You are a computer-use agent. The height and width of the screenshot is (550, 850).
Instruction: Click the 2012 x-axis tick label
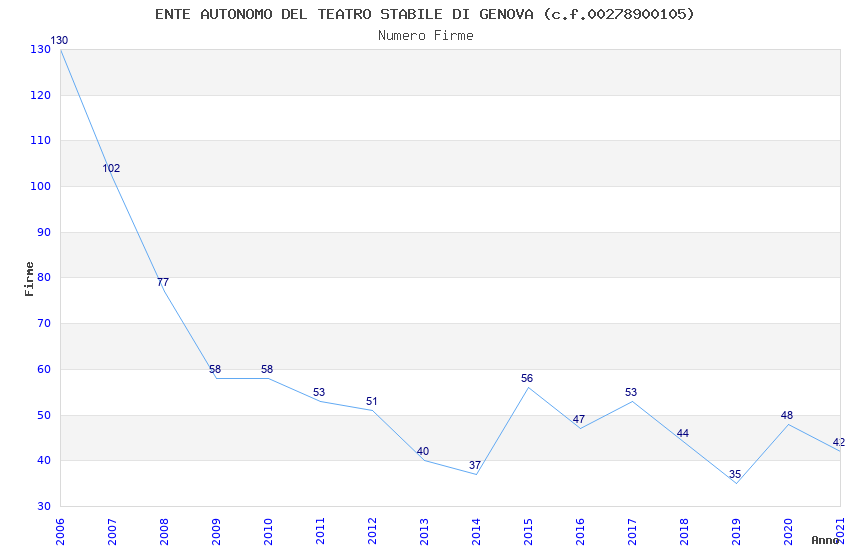(372, 531)
